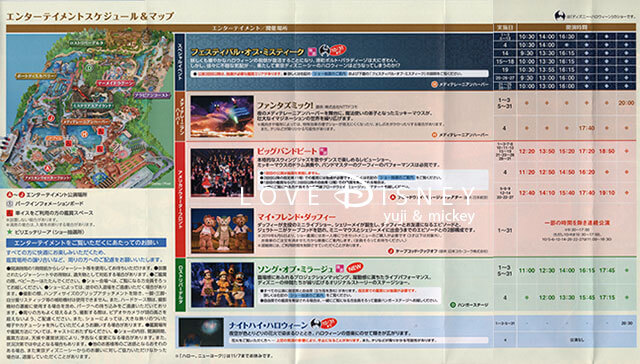Viewport: 640px width, 364px height.
Task: Open the マイ・フレンド・ダッフィー character photo
Action: pos(222,230)
